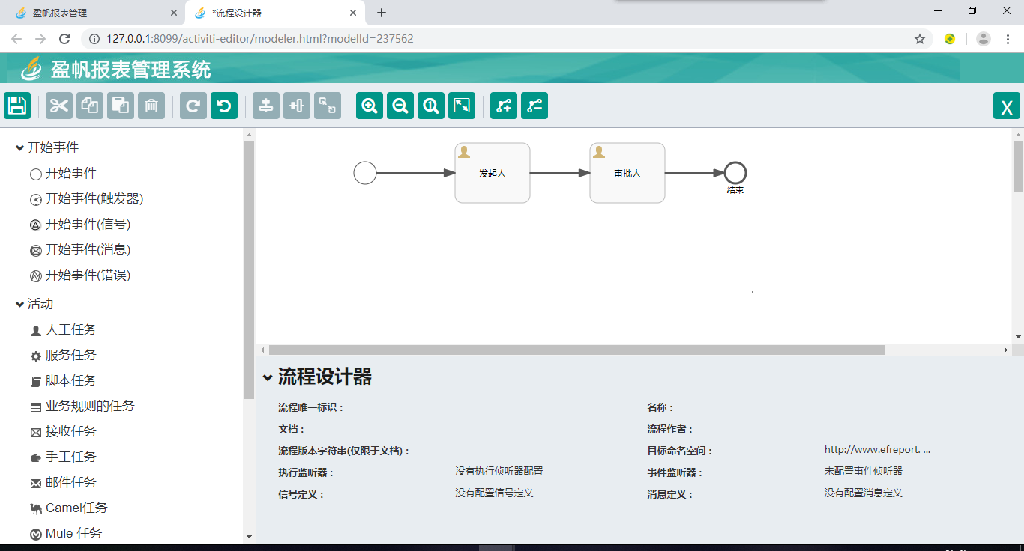Collapse the 开始事件 palette group
This screenshot has height=551, width=1024.
pyautogui.click(x=20, y=148)
